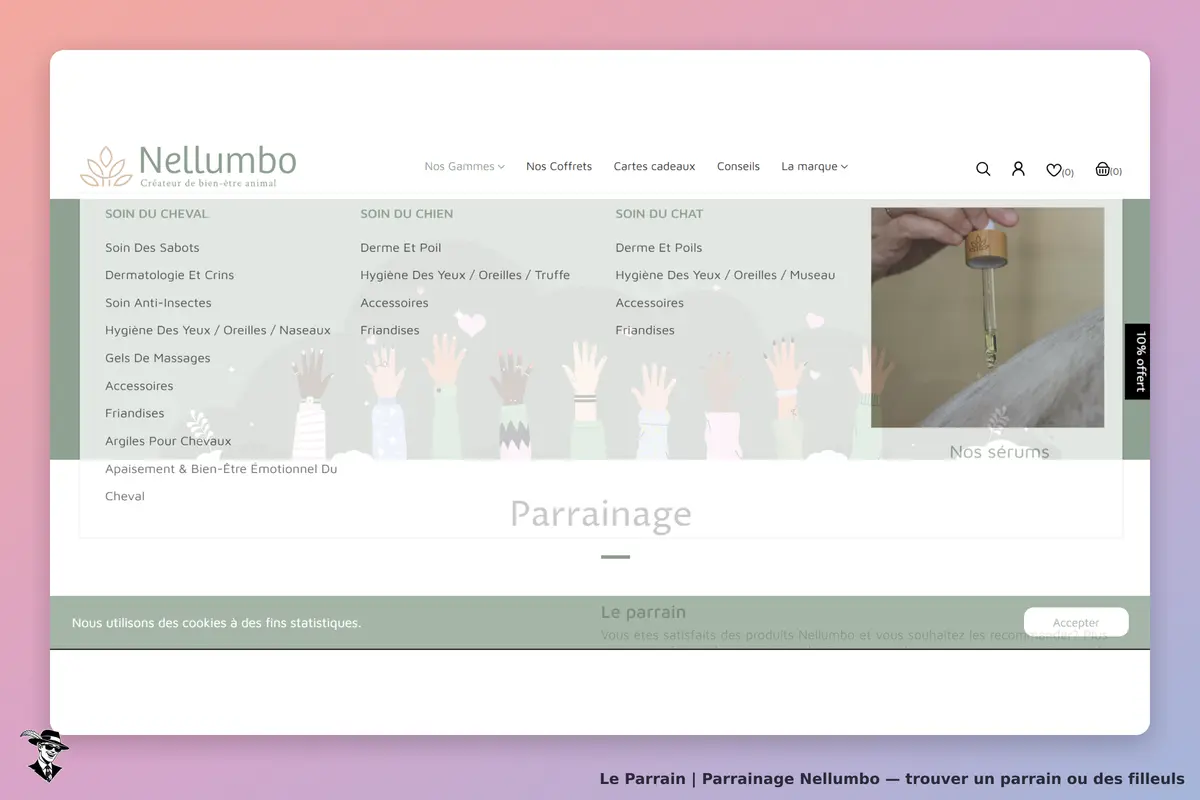Open Conseils menu item
This screenshot has height=800, width=1200.
[738, 166]
